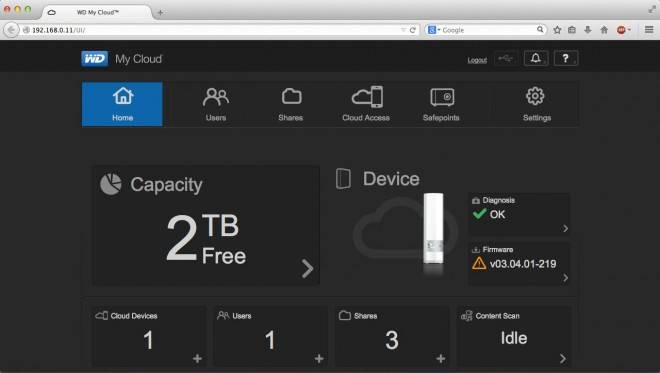
Task: Click the 2 TB Free text
Action: tap(206, 239)
